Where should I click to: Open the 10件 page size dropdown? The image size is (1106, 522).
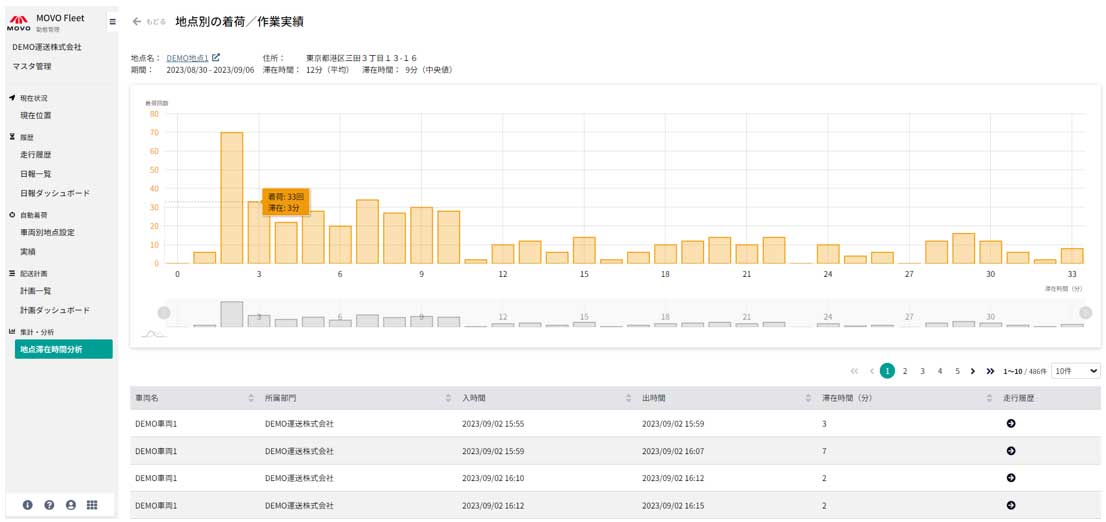pos(1076,371)
